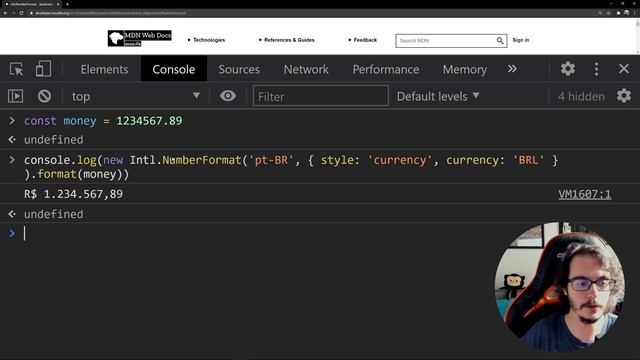
Task: Switch to the Elements tab
Action: pyautogui.click(x=104, y=69)
